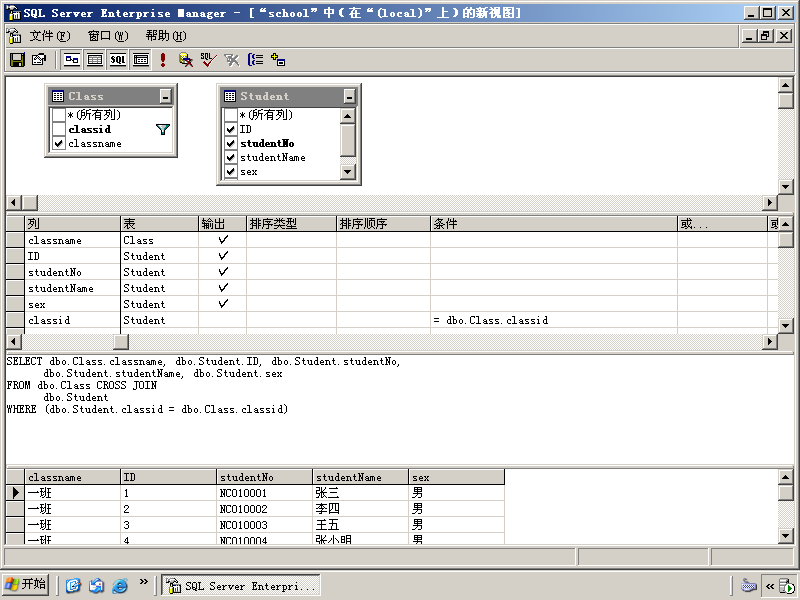This screenshot has height=600, width=800.
Task: Click the grid pane horizontal scroll thumb
Action: [x=121, y=341]
